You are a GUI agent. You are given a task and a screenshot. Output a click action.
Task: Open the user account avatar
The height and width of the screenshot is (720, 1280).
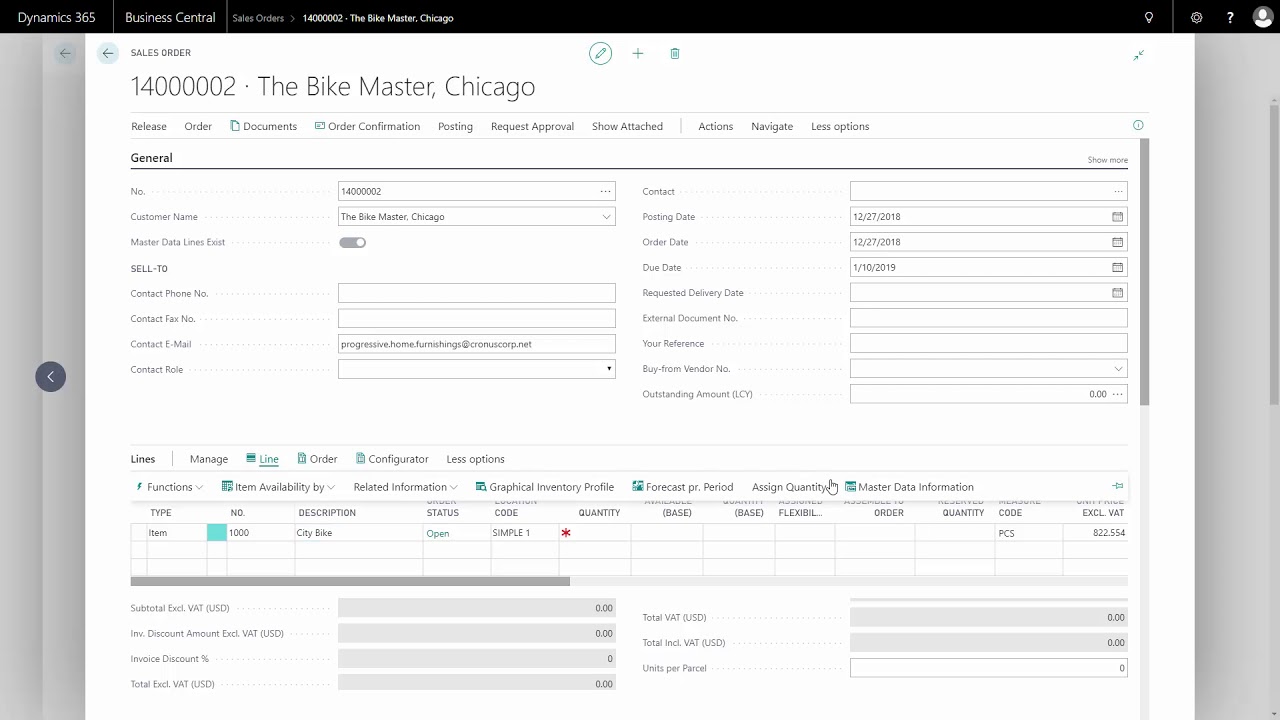pyautogui.click(x=1262, y=17)
